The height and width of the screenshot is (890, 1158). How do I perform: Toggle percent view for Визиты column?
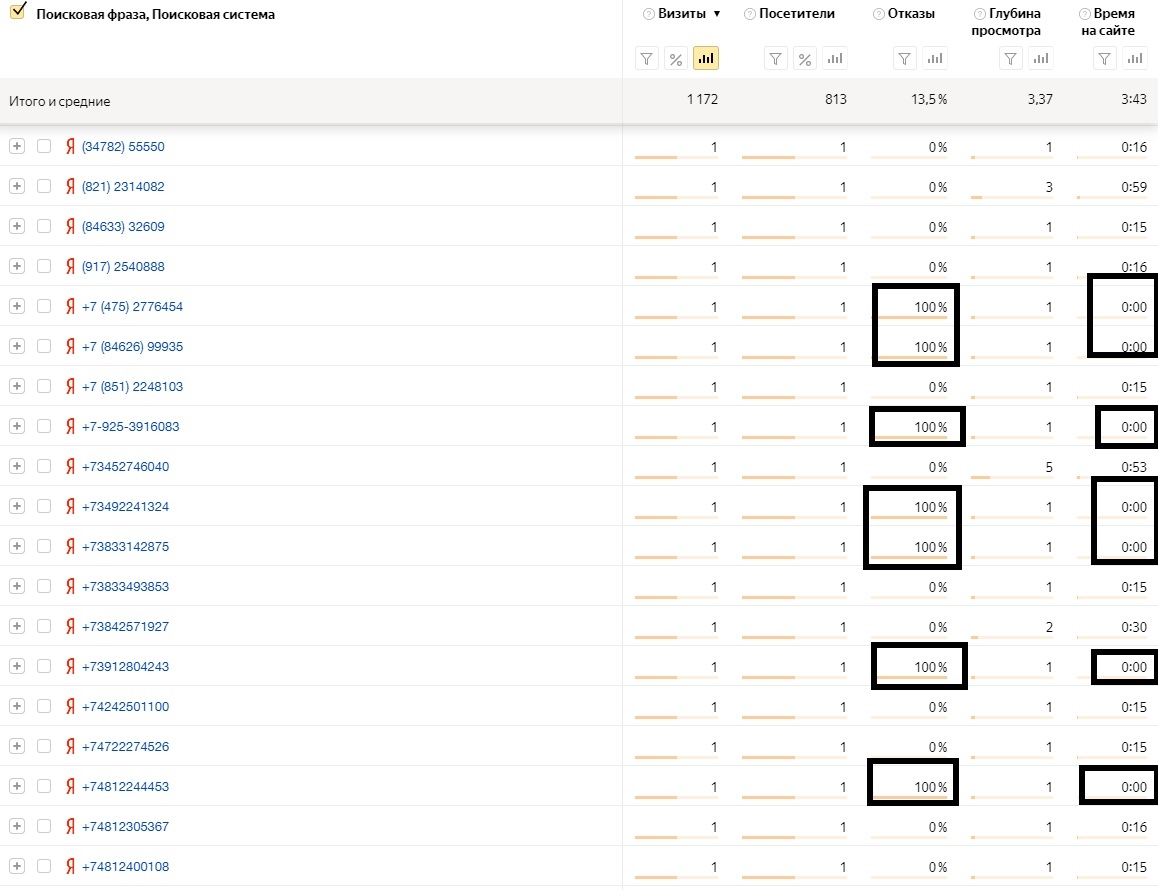pyautogui.click(x=676, y=58)
